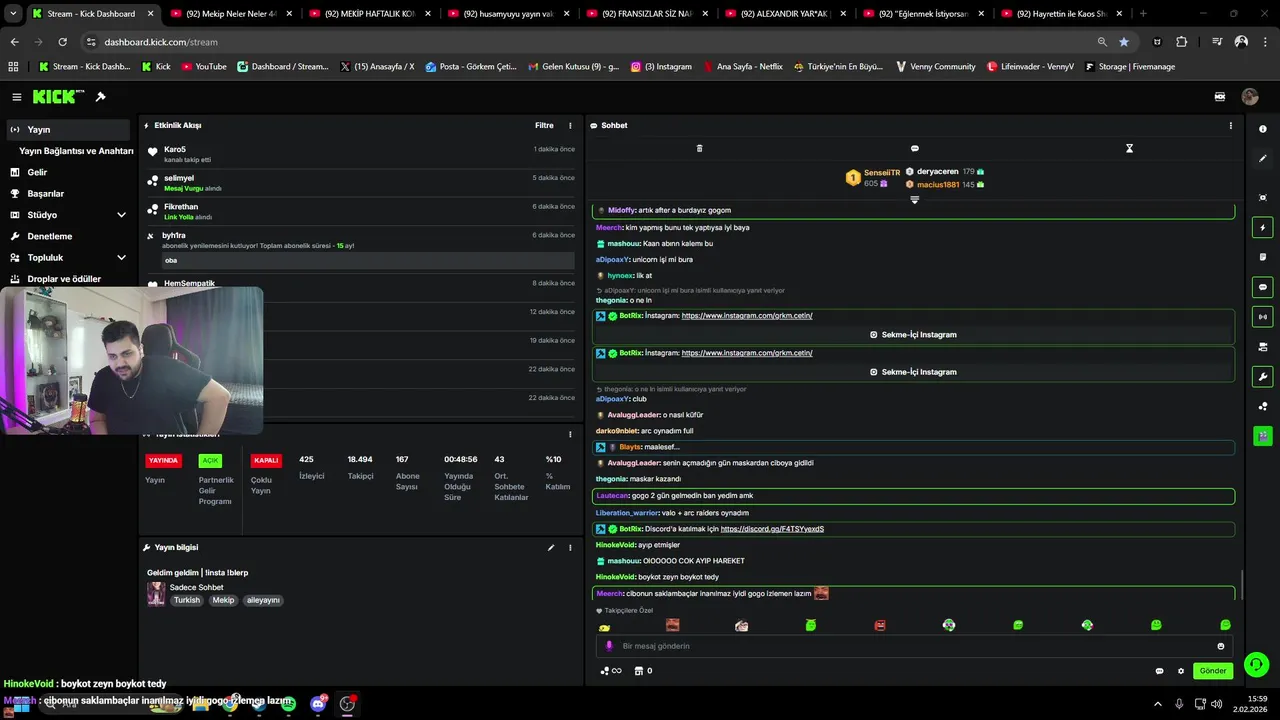Expand Stüdyo section chevron
This screenshot has width=1280, height=720.
click(x=121, y=215)
